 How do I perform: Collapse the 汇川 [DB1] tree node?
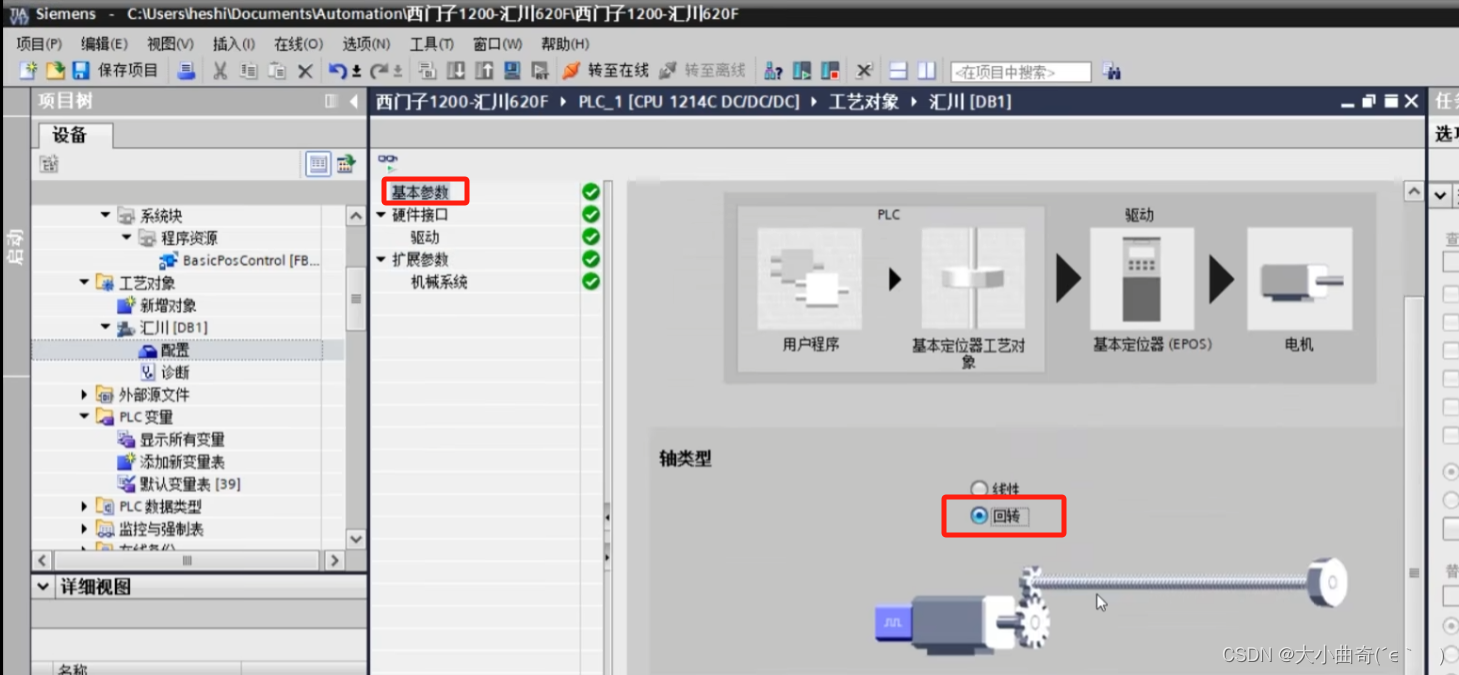pos(106,327)
